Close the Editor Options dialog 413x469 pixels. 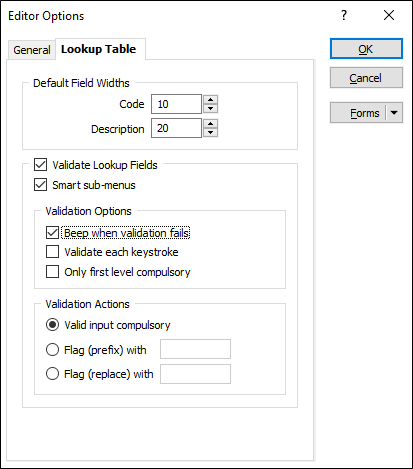point(389,15)
